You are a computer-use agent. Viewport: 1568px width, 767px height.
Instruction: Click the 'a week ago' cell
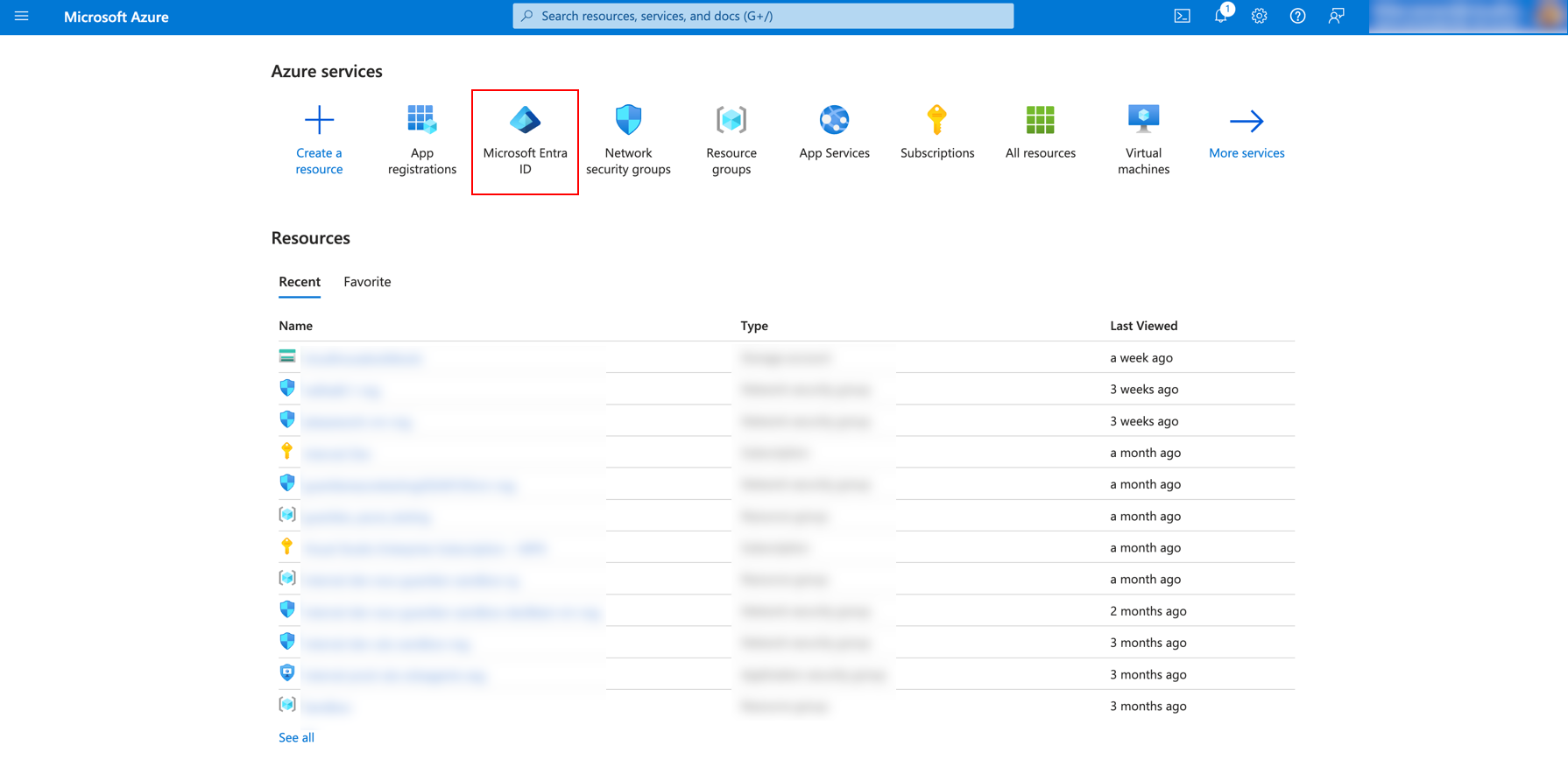pos(1141,357)
